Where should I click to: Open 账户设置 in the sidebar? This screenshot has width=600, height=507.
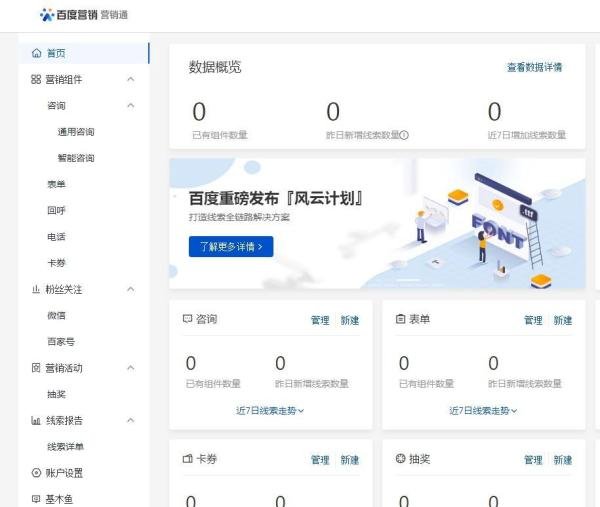click(64, 473)
